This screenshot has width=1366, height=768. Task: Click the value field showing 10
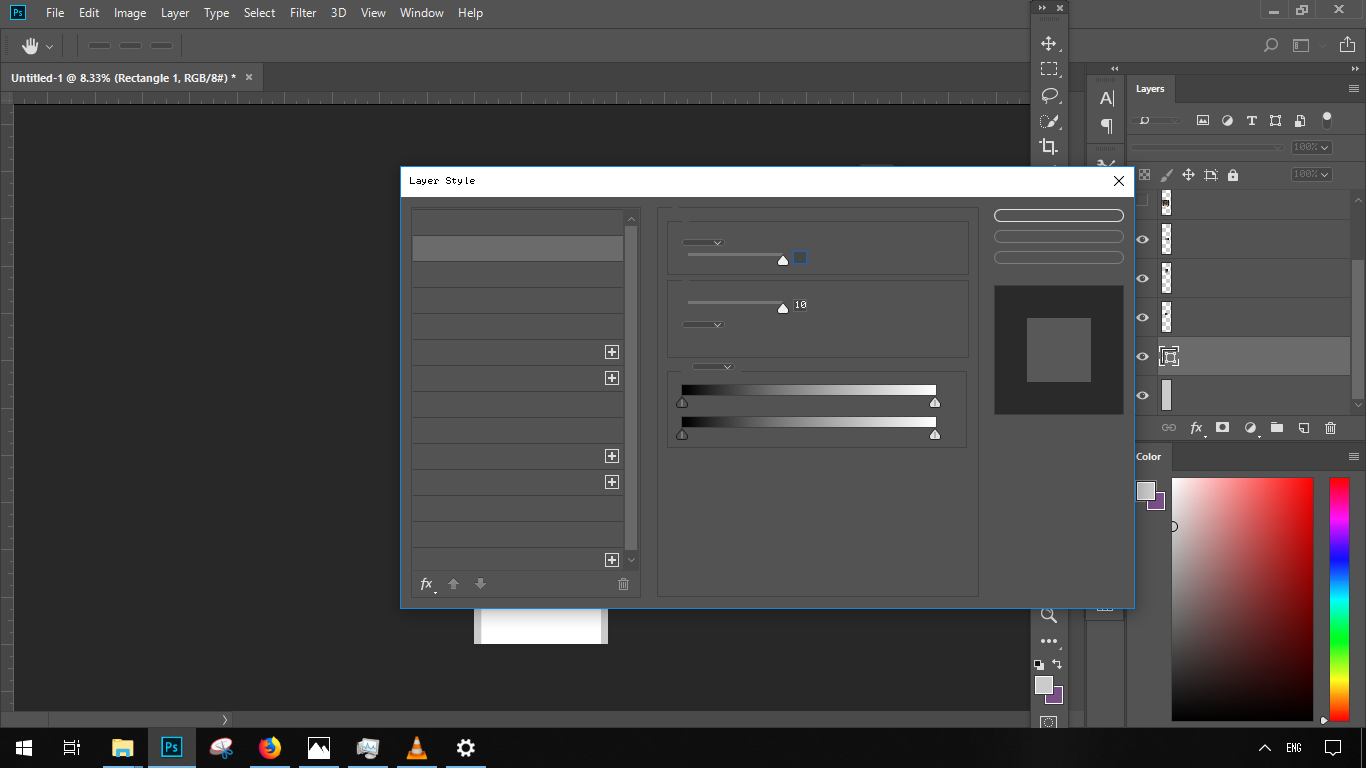coord(801,305)
